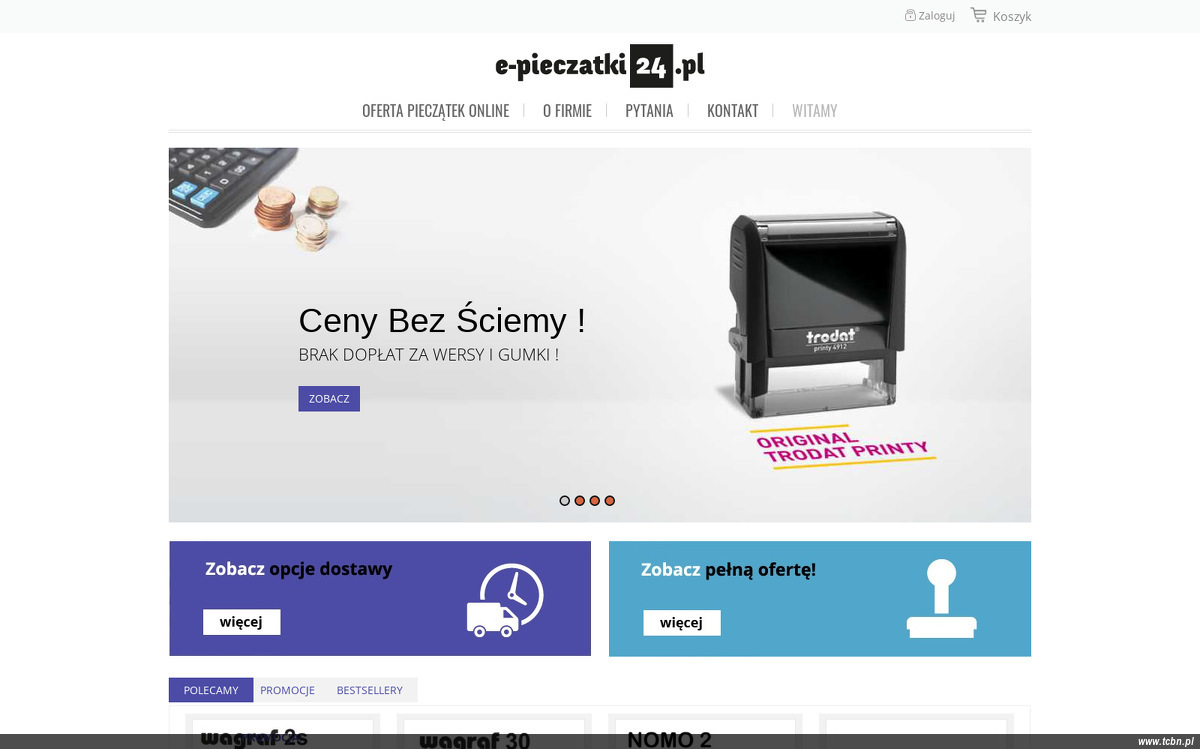Click the Zobacz banner button
1200x749 pixels.
pos(329,399)
